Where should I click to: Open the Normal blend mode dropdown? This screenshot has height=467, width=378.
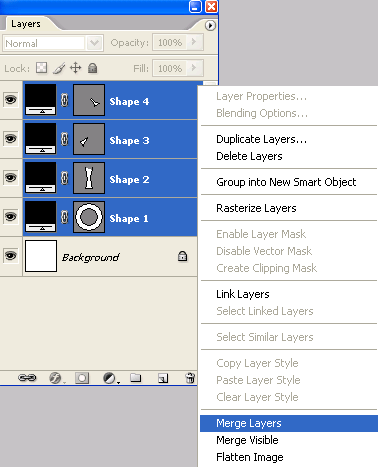pos(95,43)
